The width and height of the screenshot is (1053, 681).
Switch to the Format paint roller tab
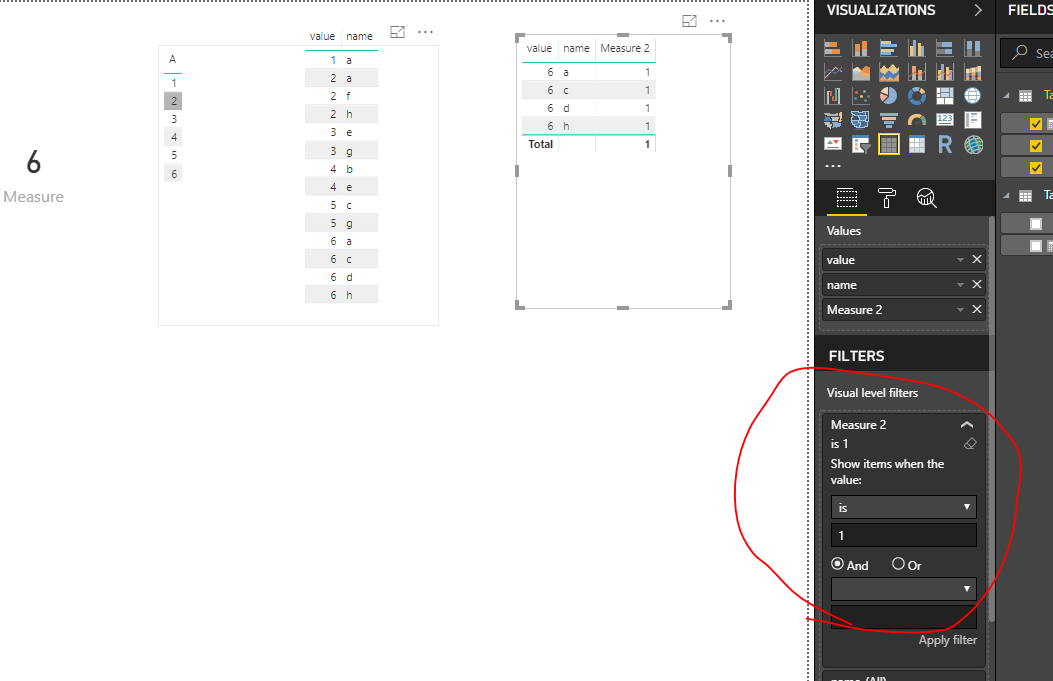(886, 198)
